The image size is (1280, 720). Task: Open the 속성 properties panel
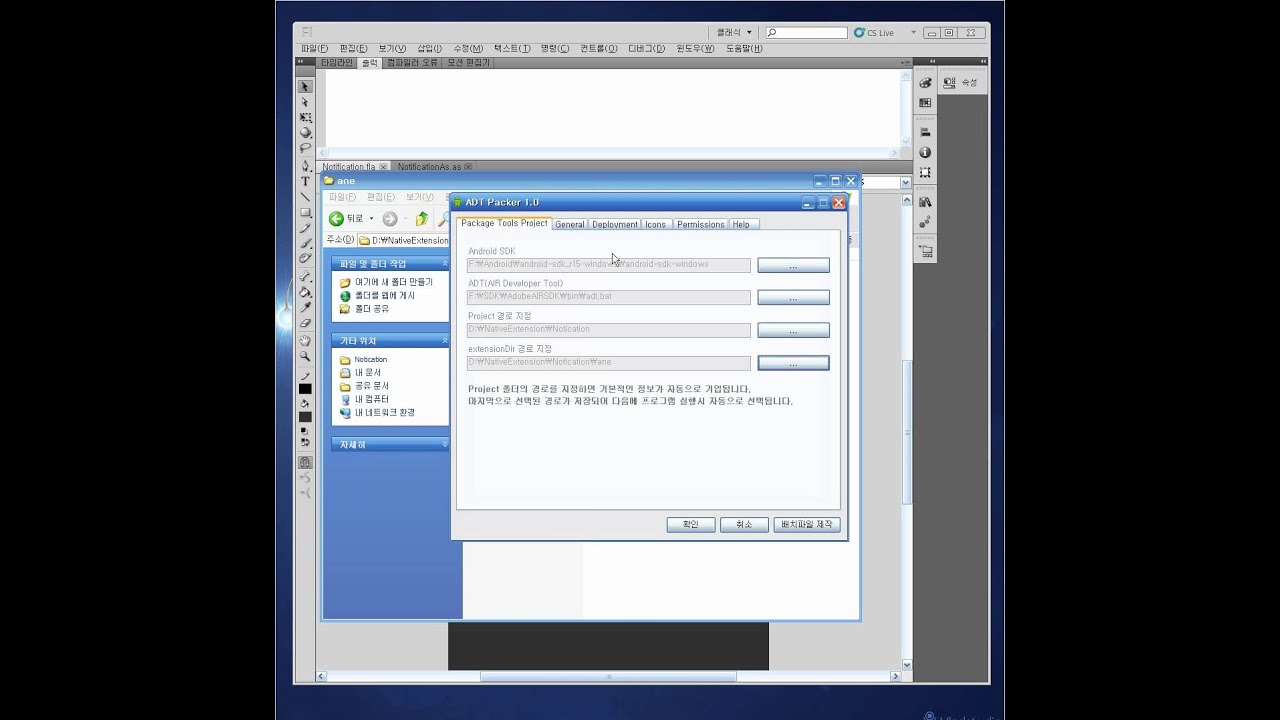pos(960,83)
